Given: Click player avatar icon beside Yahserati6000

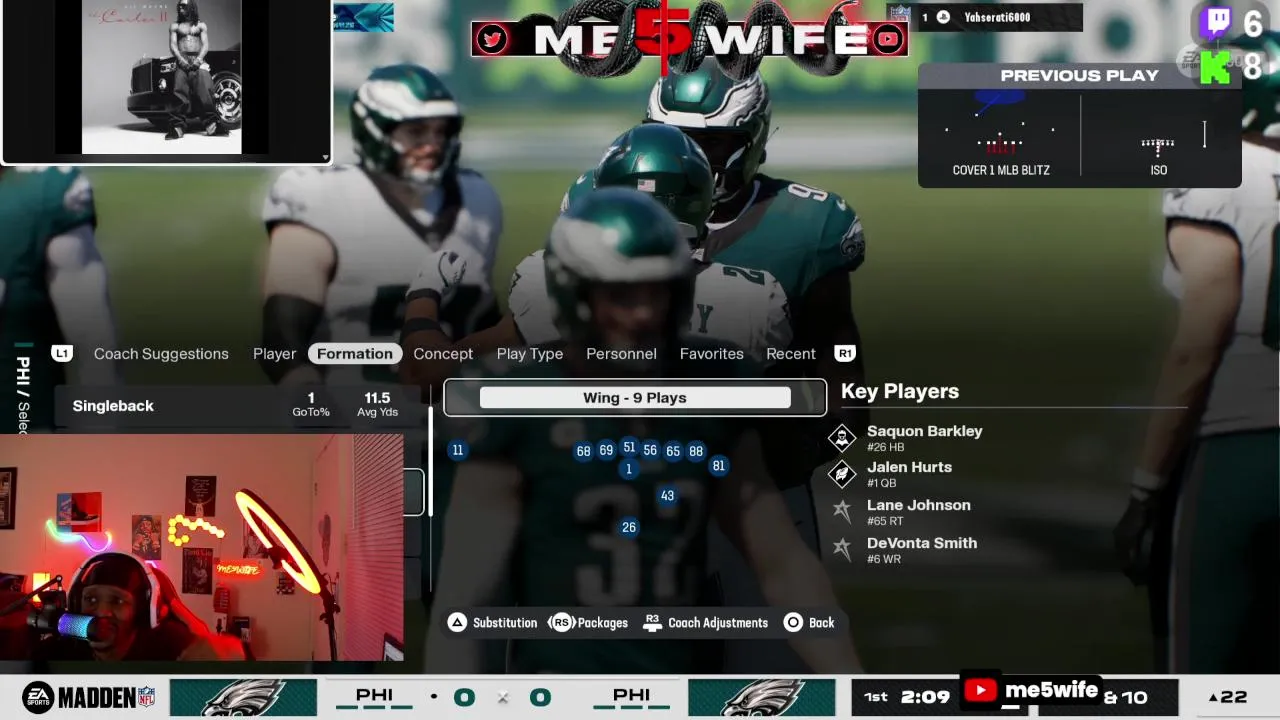Looking at the screenshot, I should [x=943, y=17].
